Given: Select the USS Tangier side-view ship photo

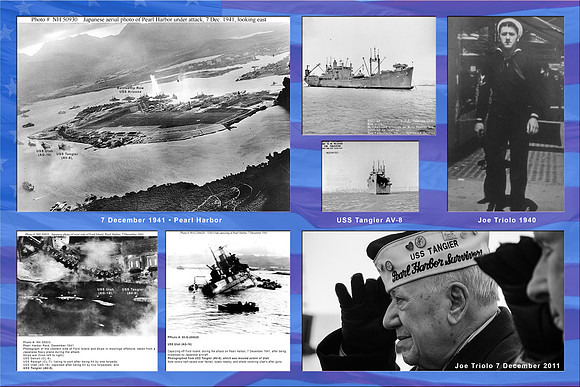Looking at the screenshot, I should click(x=369, y=75).
